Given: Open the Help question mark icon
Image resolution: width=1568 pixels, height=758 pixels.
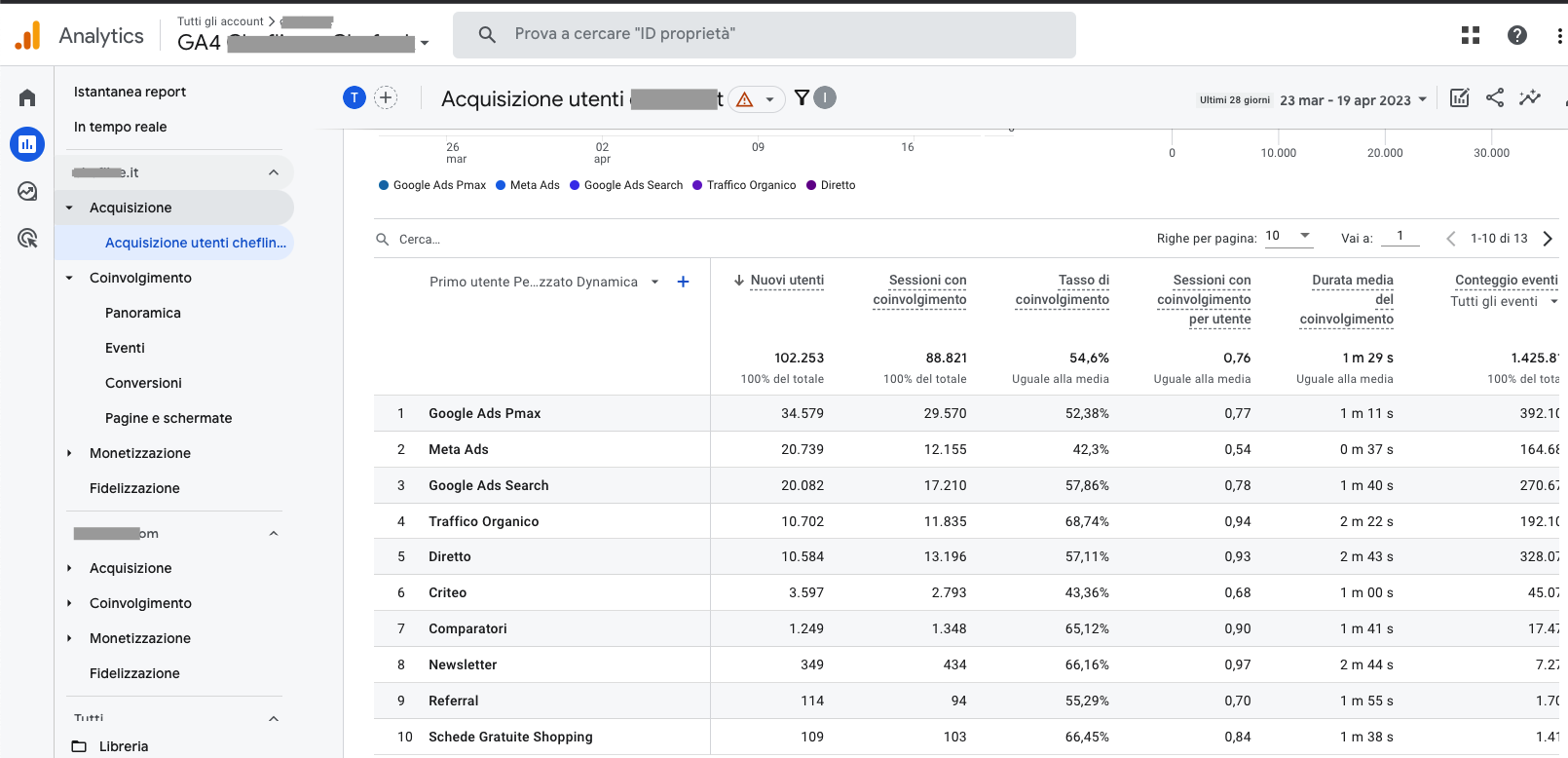Looking at the screenshot, I should pos(1516,35).
